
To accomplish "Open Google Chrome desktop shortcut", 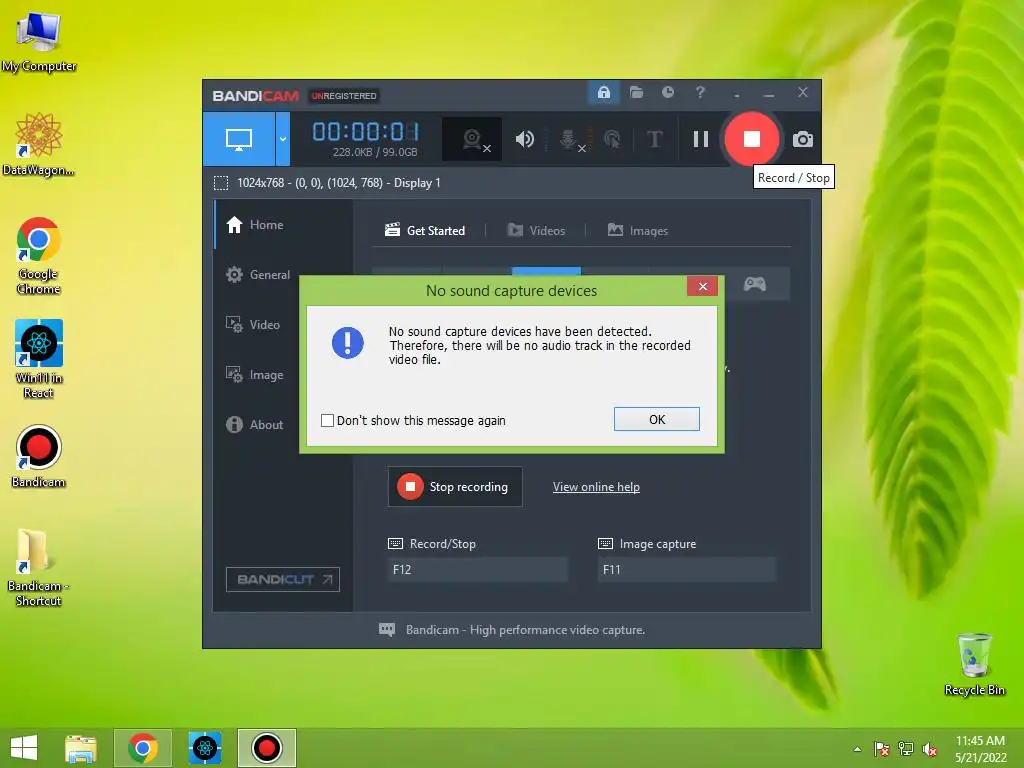I will [39, 256].
